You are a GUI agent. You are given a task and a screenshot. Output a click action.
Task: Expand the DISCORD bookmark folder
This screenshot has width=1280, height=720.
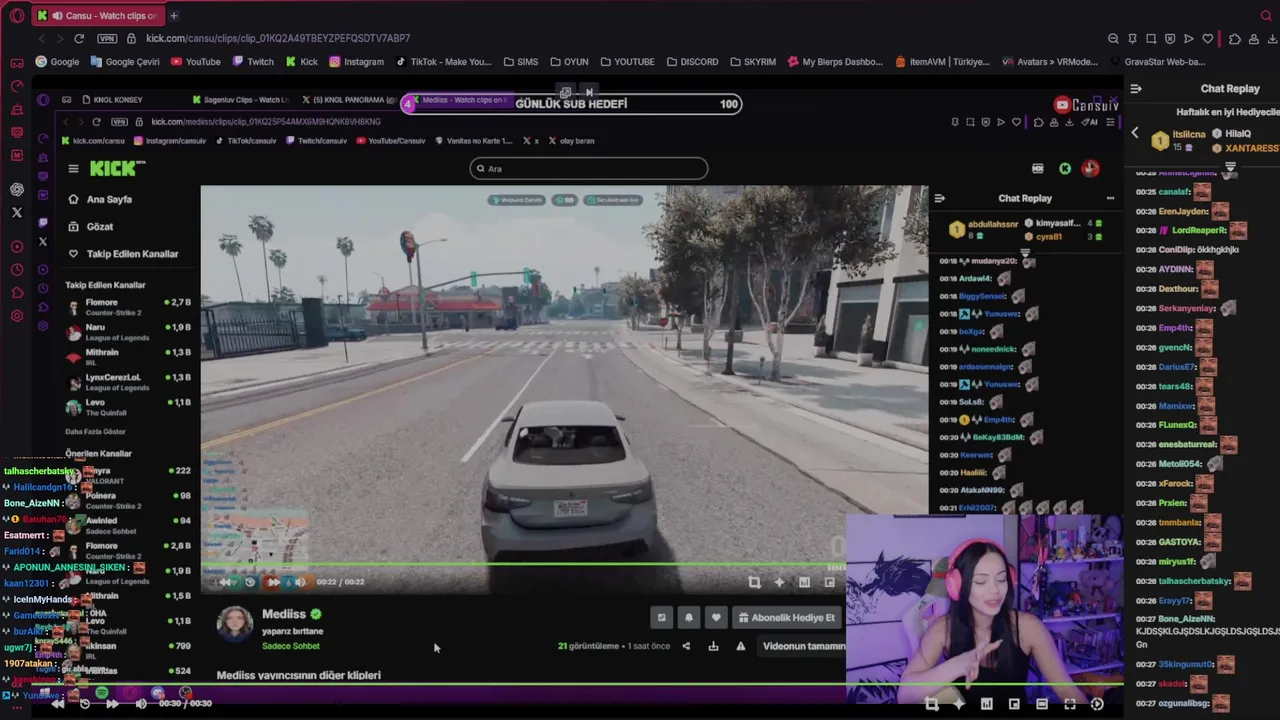point(692,62)
